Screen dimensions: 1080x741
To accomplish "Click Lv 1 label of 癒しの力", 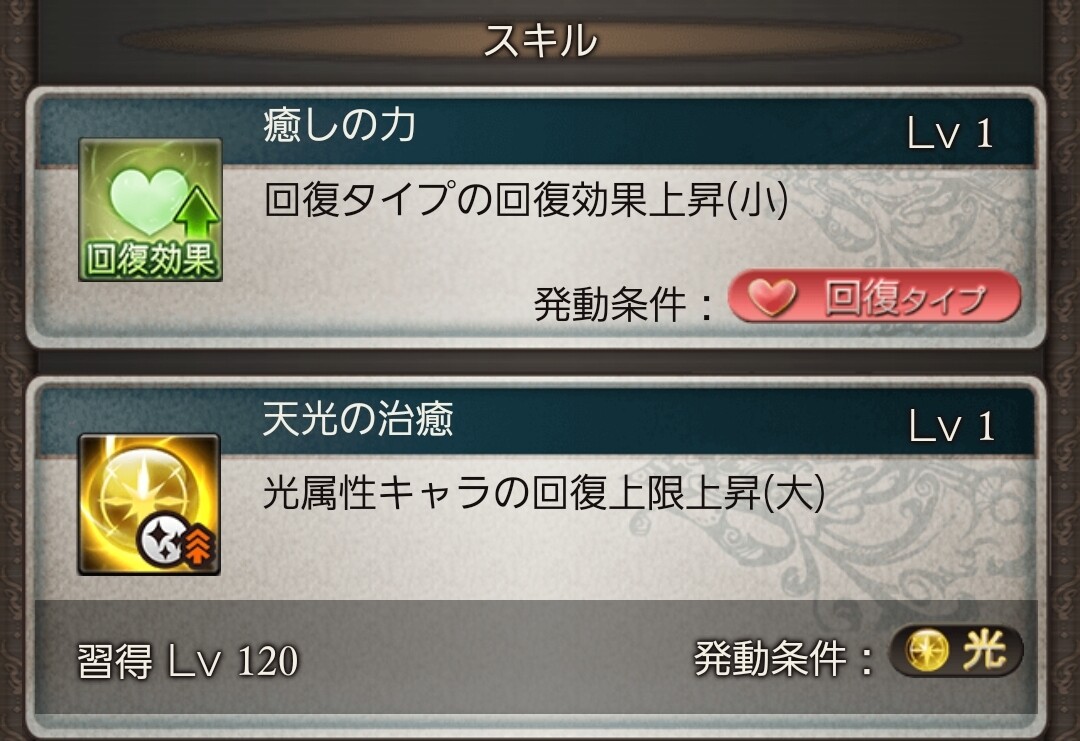I will (x=950, y=134).
